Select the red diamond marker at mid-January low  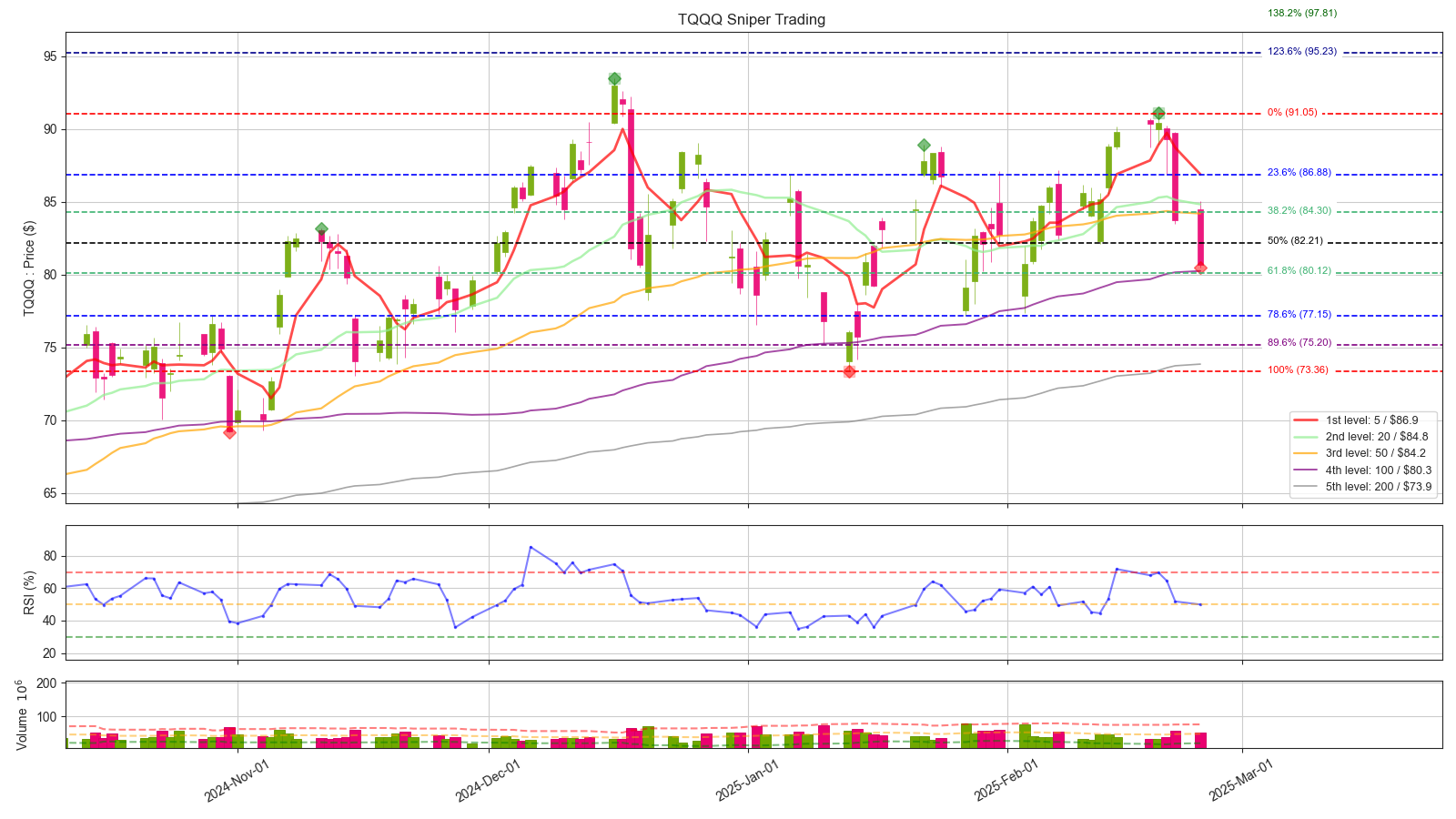pos(849,371)
